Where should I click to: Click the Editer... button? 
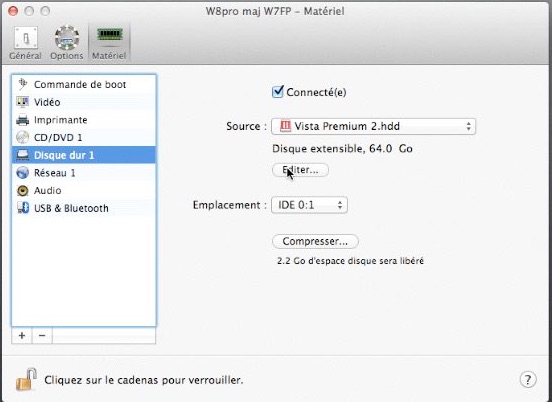tap(300, 170)
